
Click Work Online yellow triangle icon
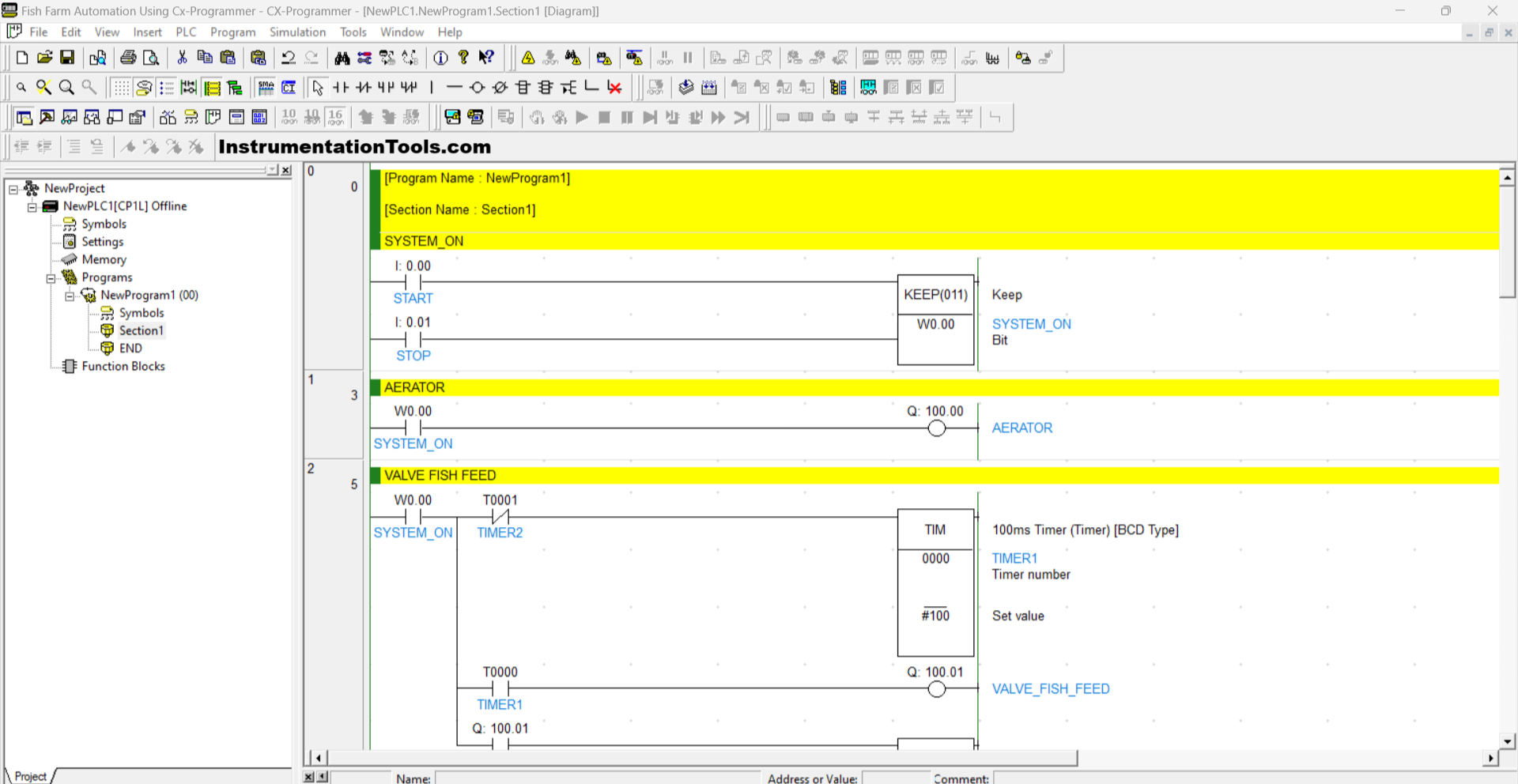click(528, 58)
